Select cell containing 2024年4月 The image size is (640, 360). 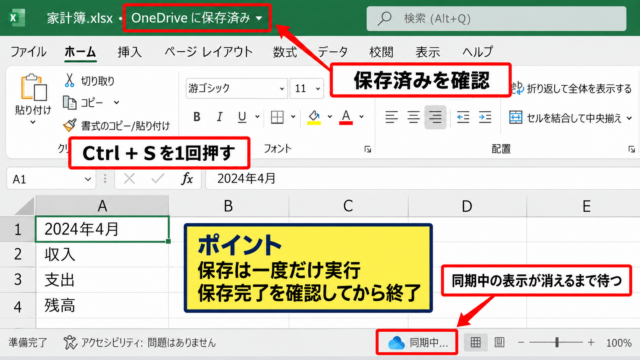[102, 229]
